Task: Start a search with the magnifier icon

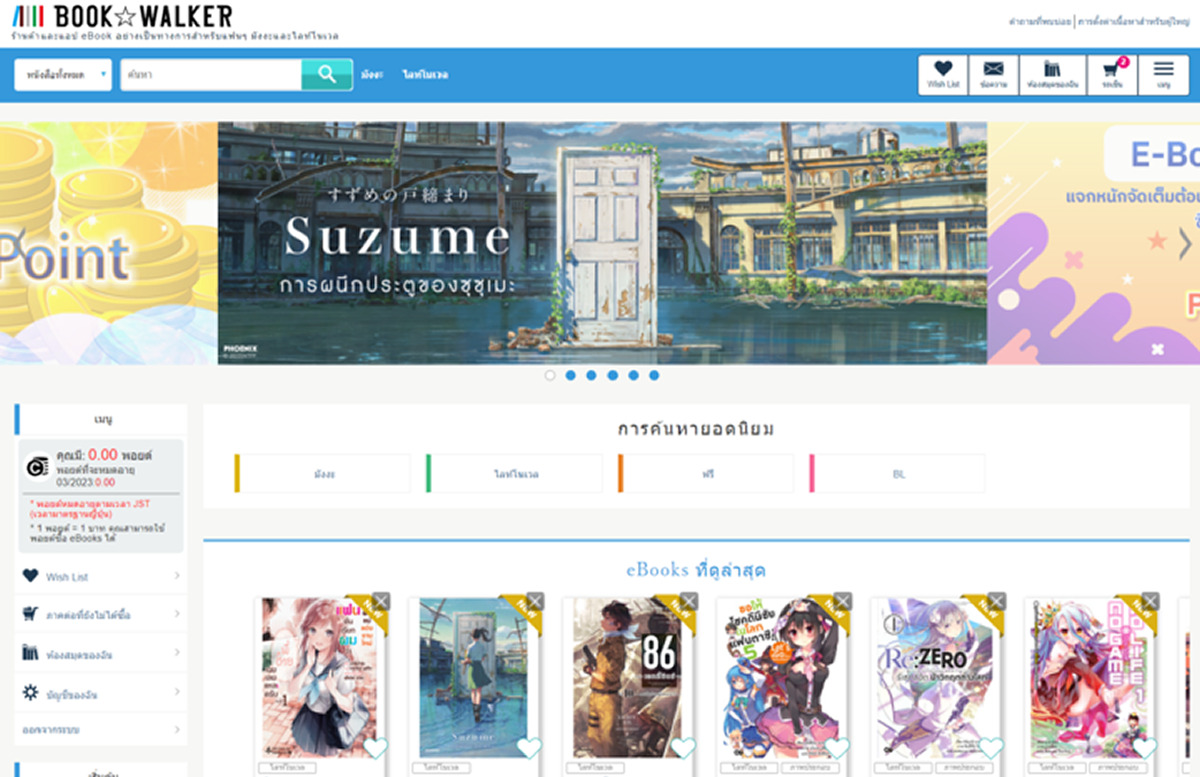Action: pyautogui.click(x=326, y=74)
